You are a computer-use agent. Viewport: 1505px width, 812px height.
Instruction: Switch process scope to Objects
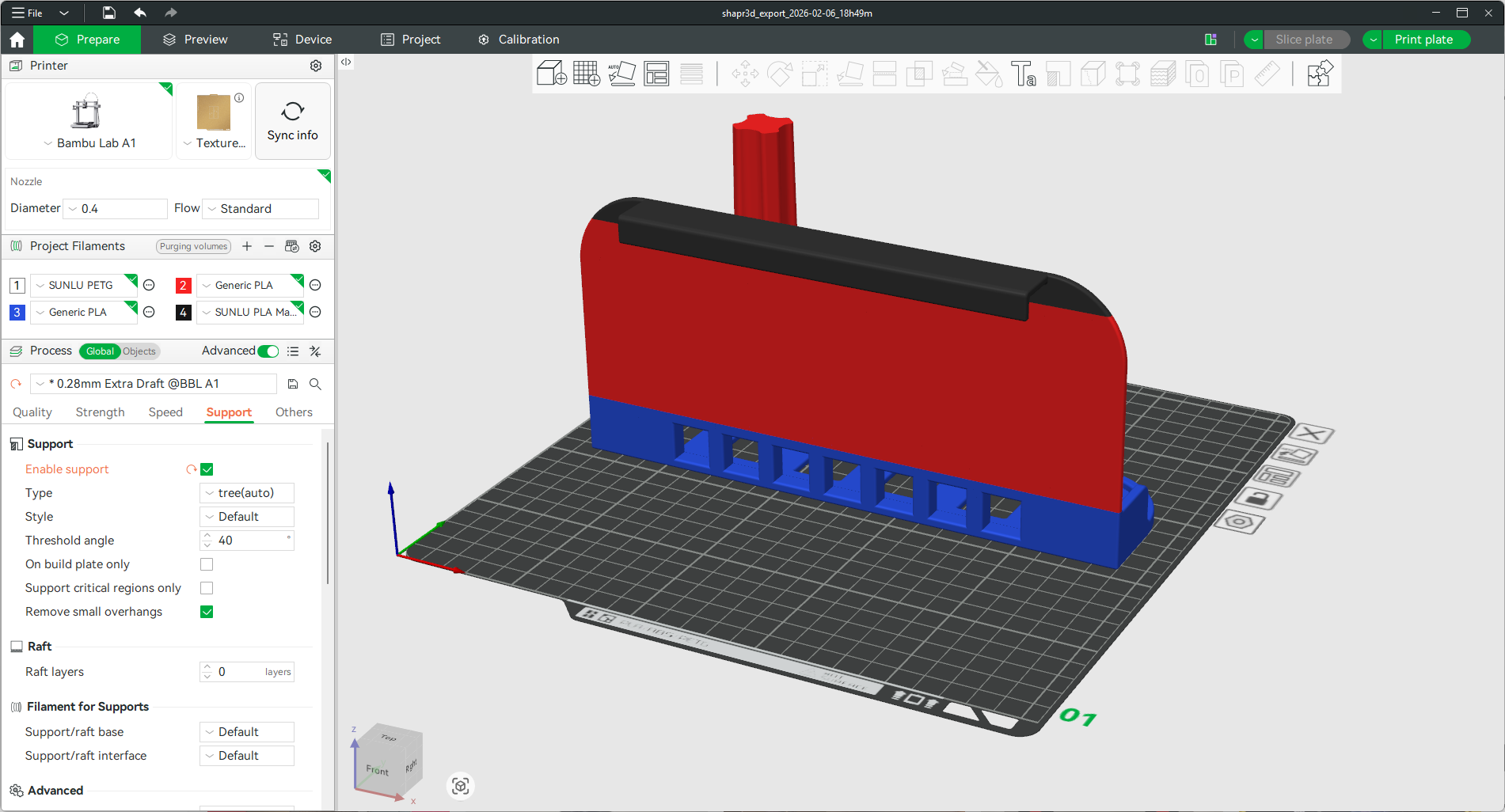click(x=139, y=351)
